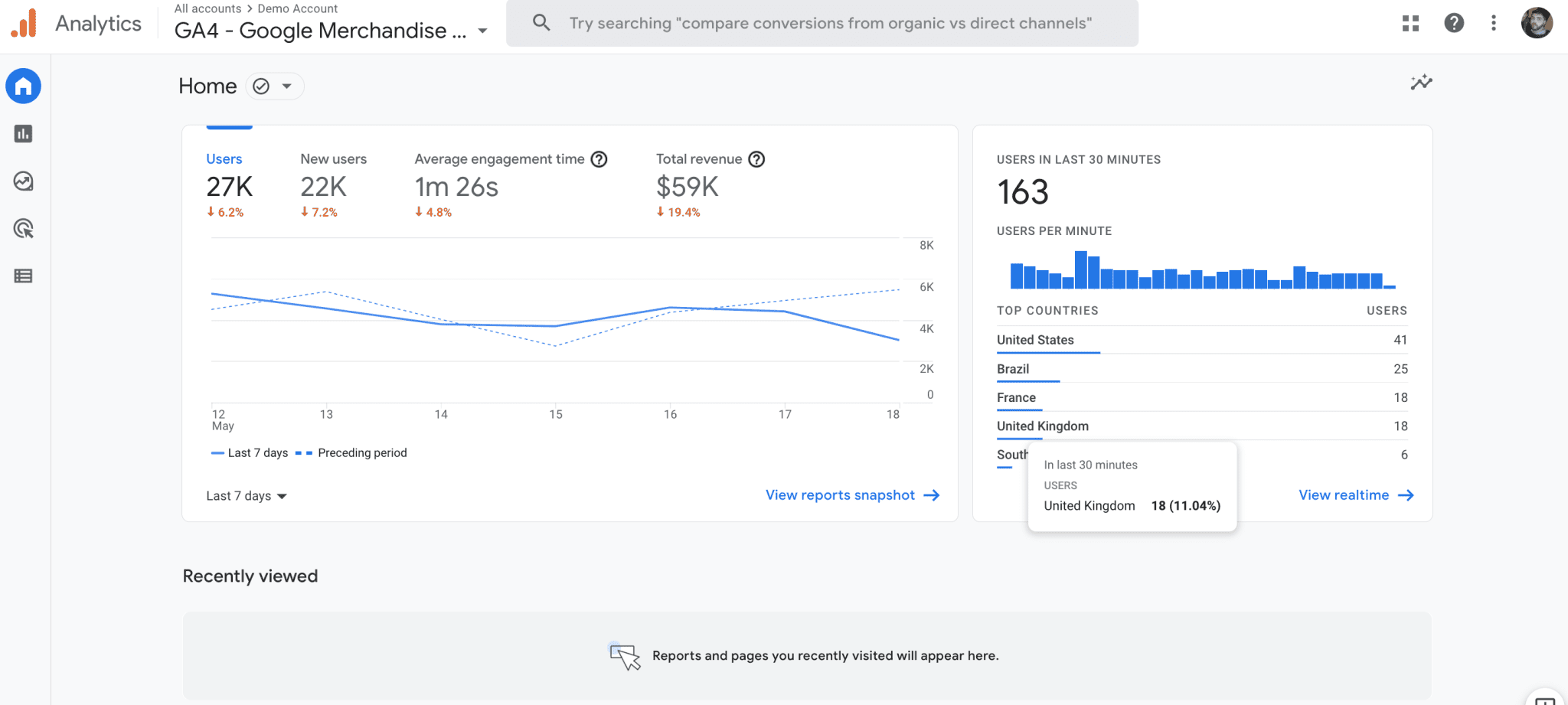This screenshot has height=705, width=1568.
Task: Open Reports from the sidebar
Action: [24, 134]
